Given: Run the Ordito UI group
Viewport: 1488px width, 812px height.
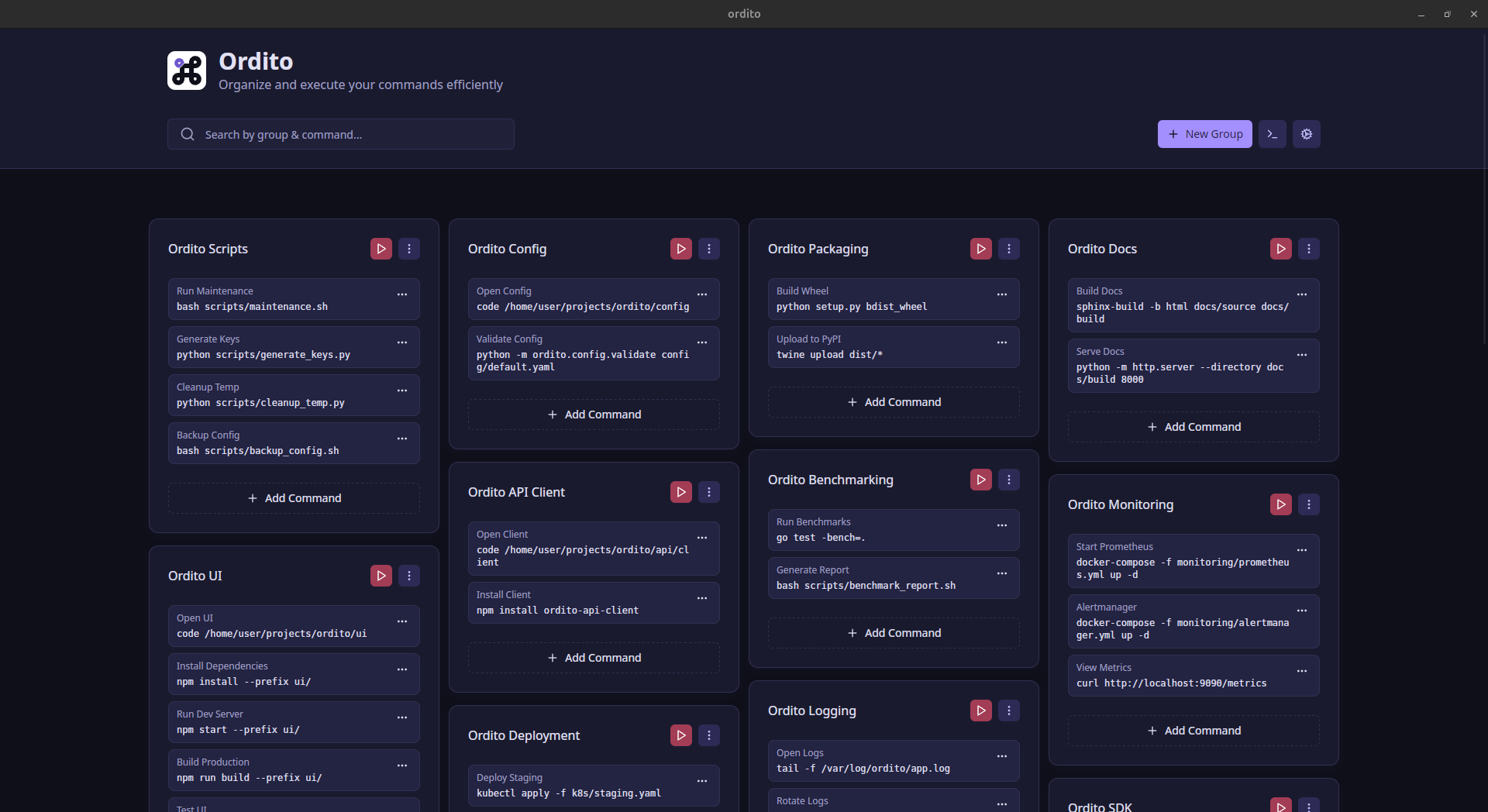Looking at the screenshot, I should pos(381,576).
